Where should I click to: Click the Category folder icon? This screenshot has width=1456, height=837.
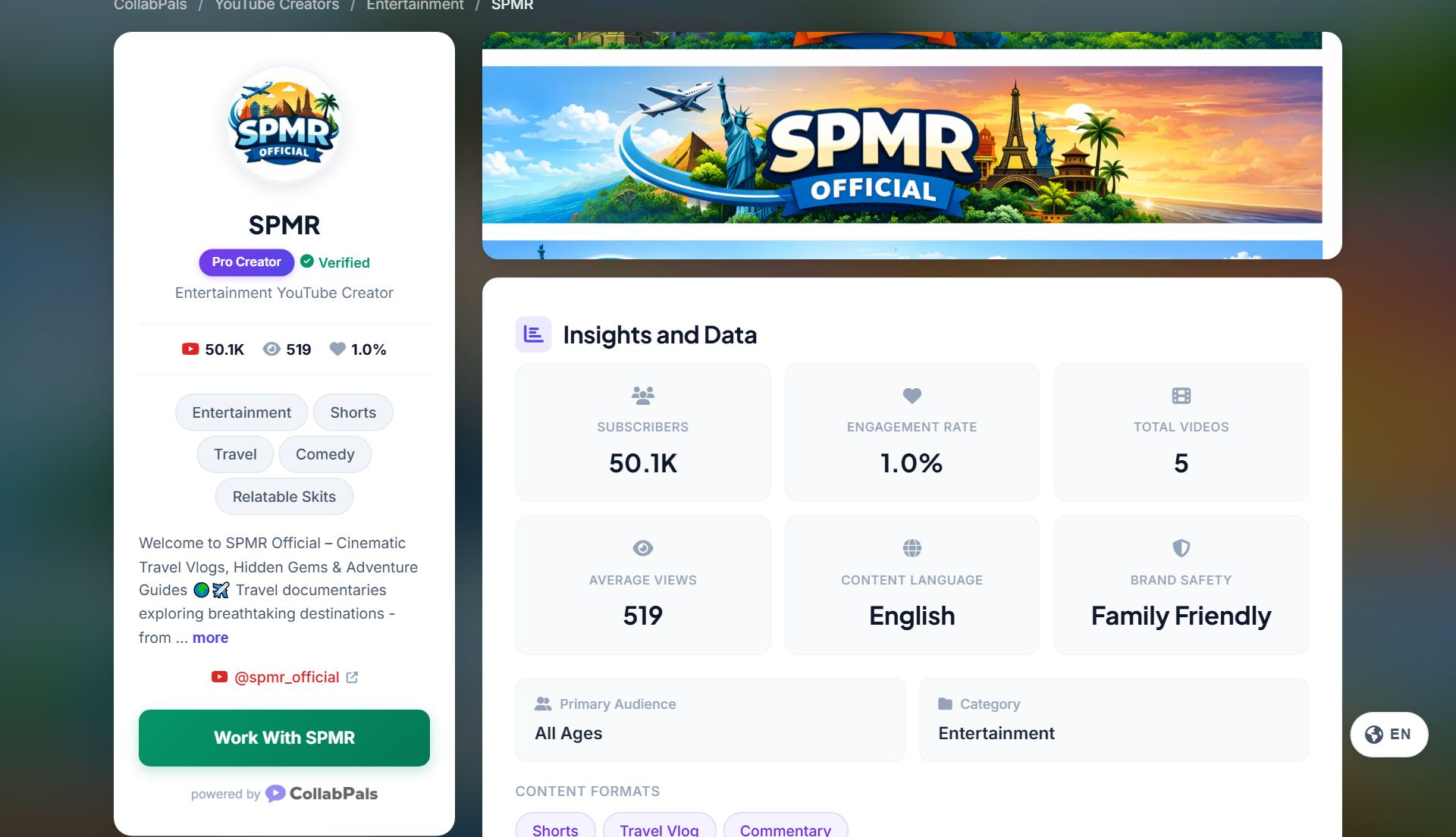tap(945, 704)
